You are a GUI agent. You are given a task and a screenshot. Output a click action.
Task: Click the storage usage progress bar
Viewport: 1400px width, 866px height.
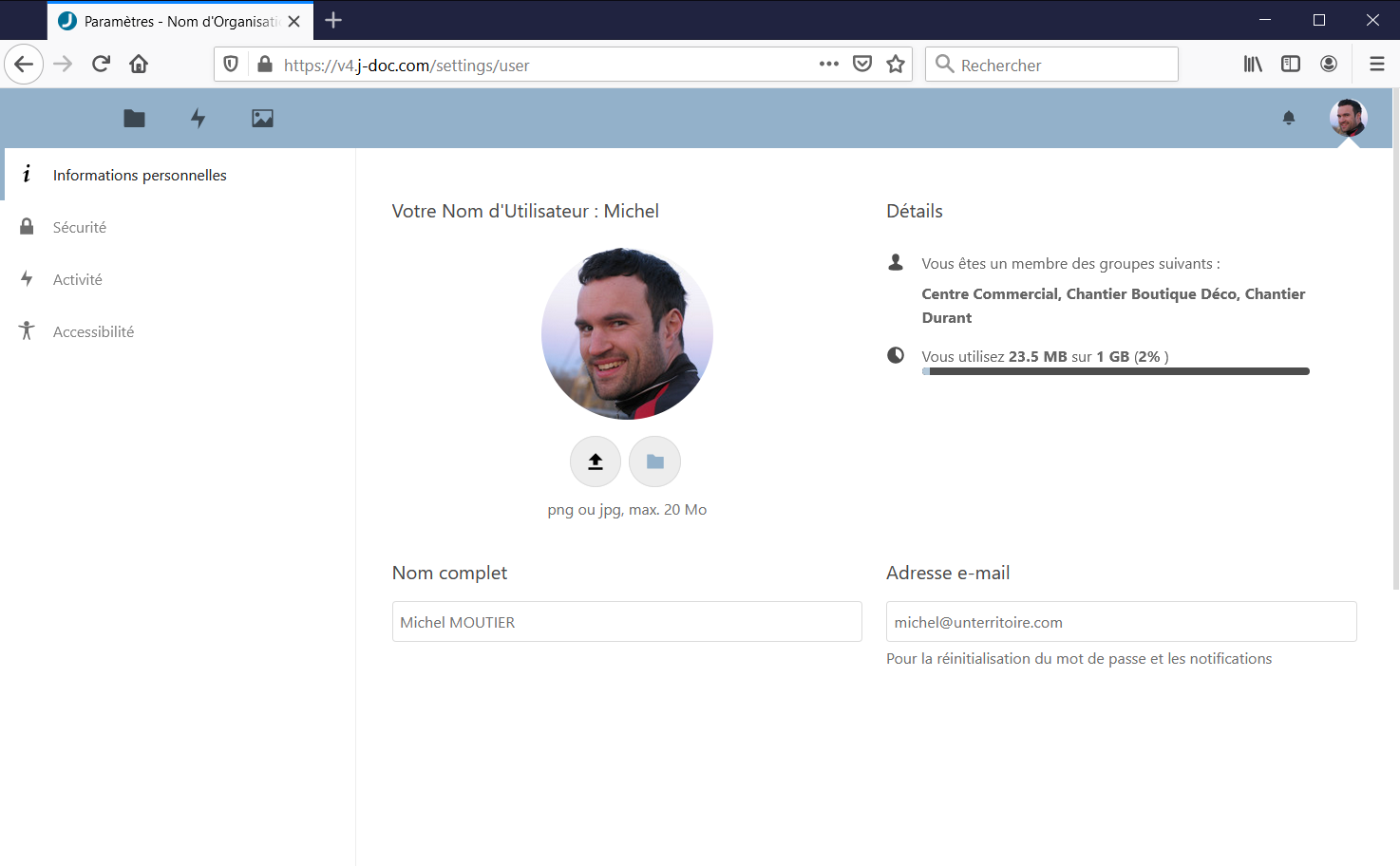point(1115,371)
